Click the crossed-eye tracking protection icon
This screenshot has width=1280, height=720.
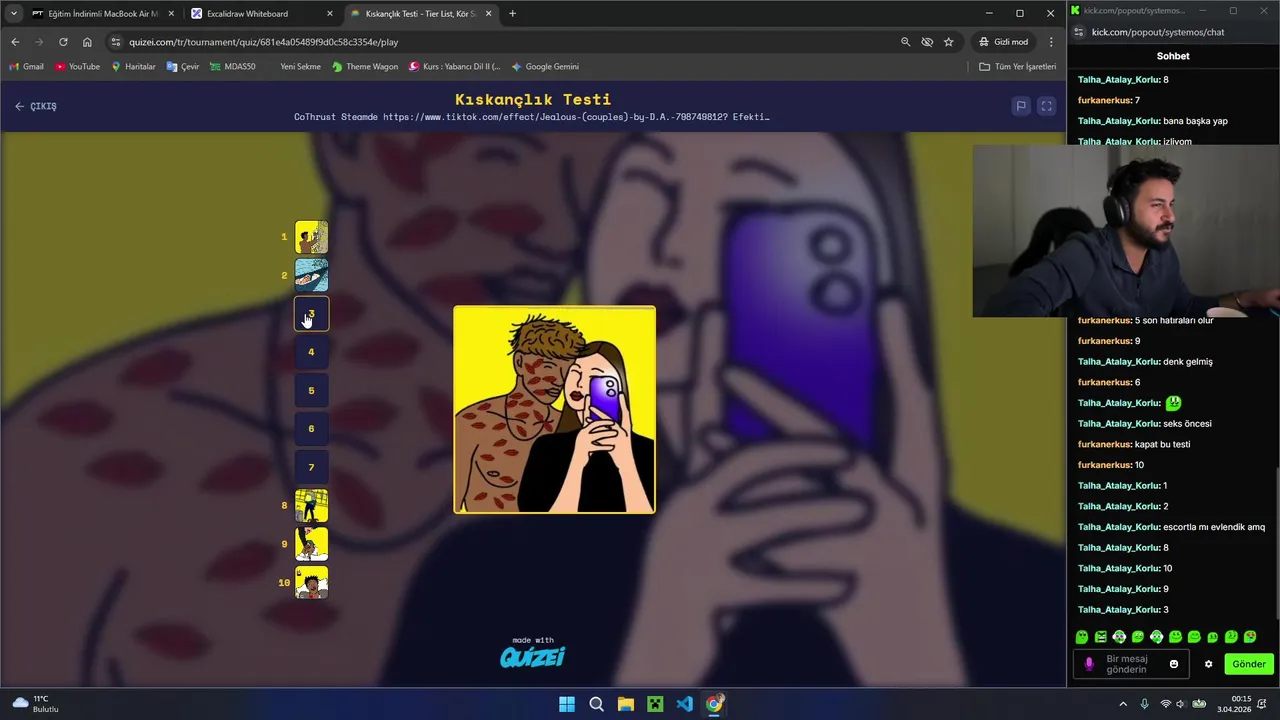click(x=927, y=42)
